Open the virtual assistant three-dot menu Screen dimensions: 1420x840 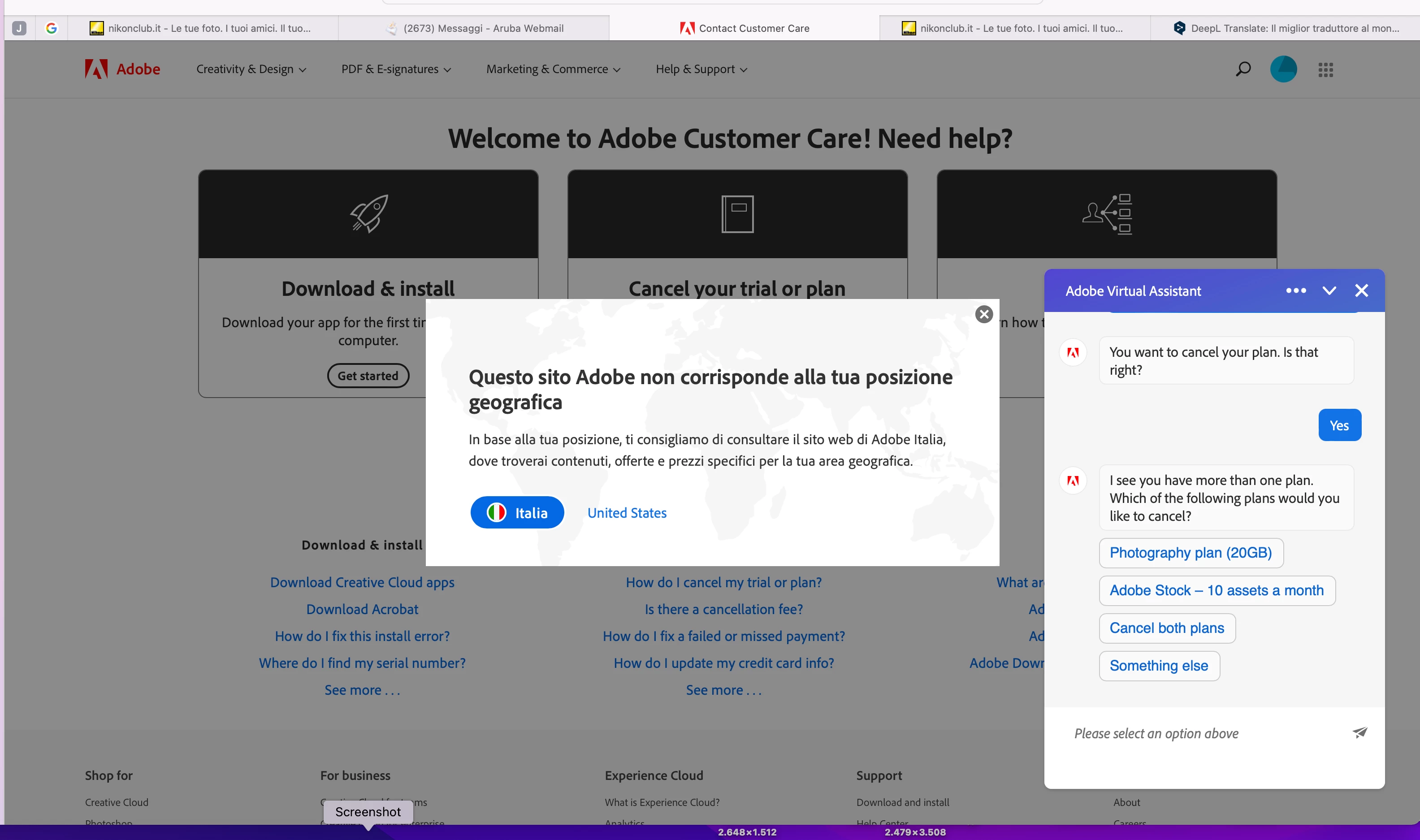(1295, 290)
